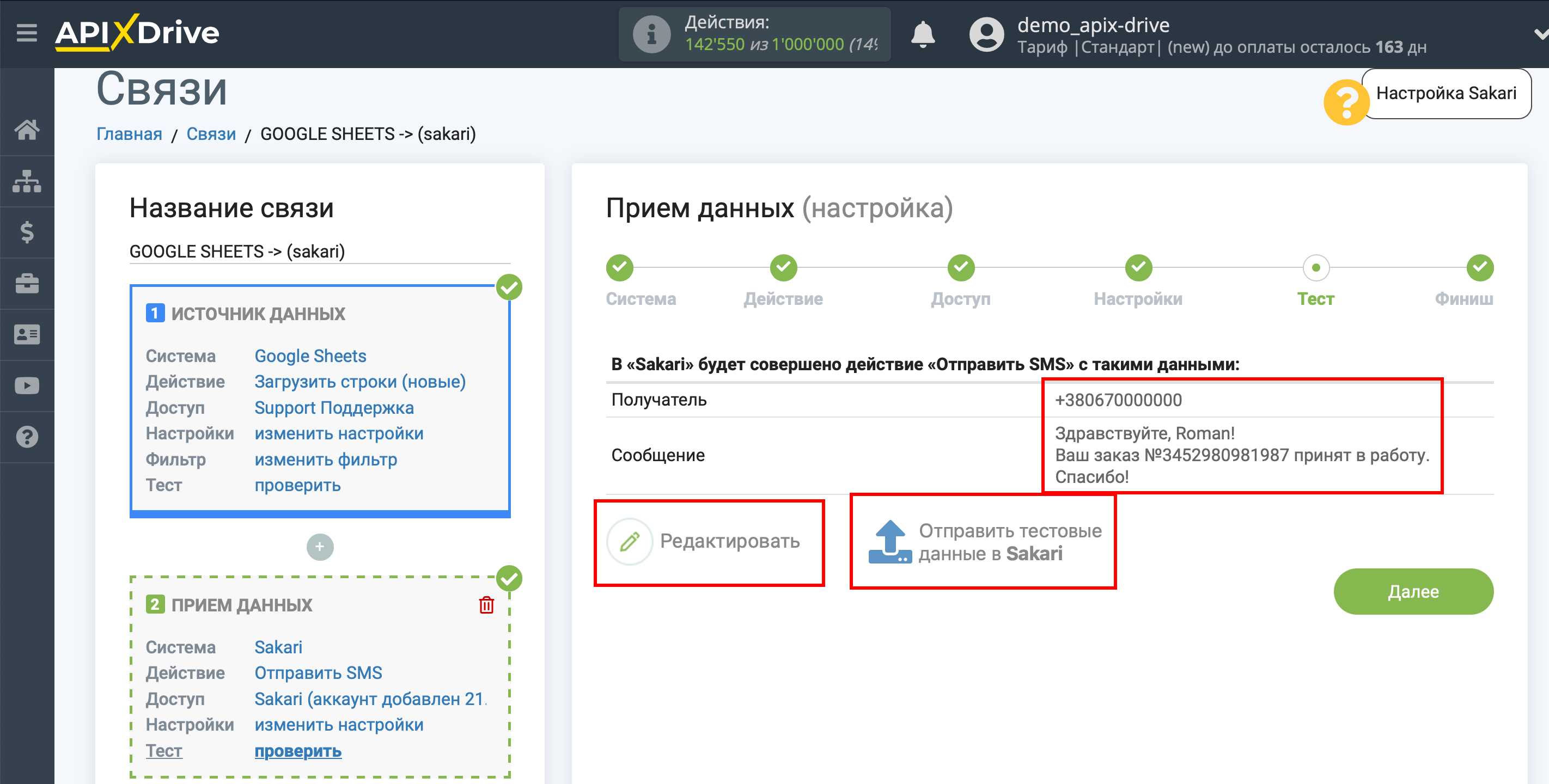Click source изменить настройки link
The image size is (1549, 784).
(339, 433)
